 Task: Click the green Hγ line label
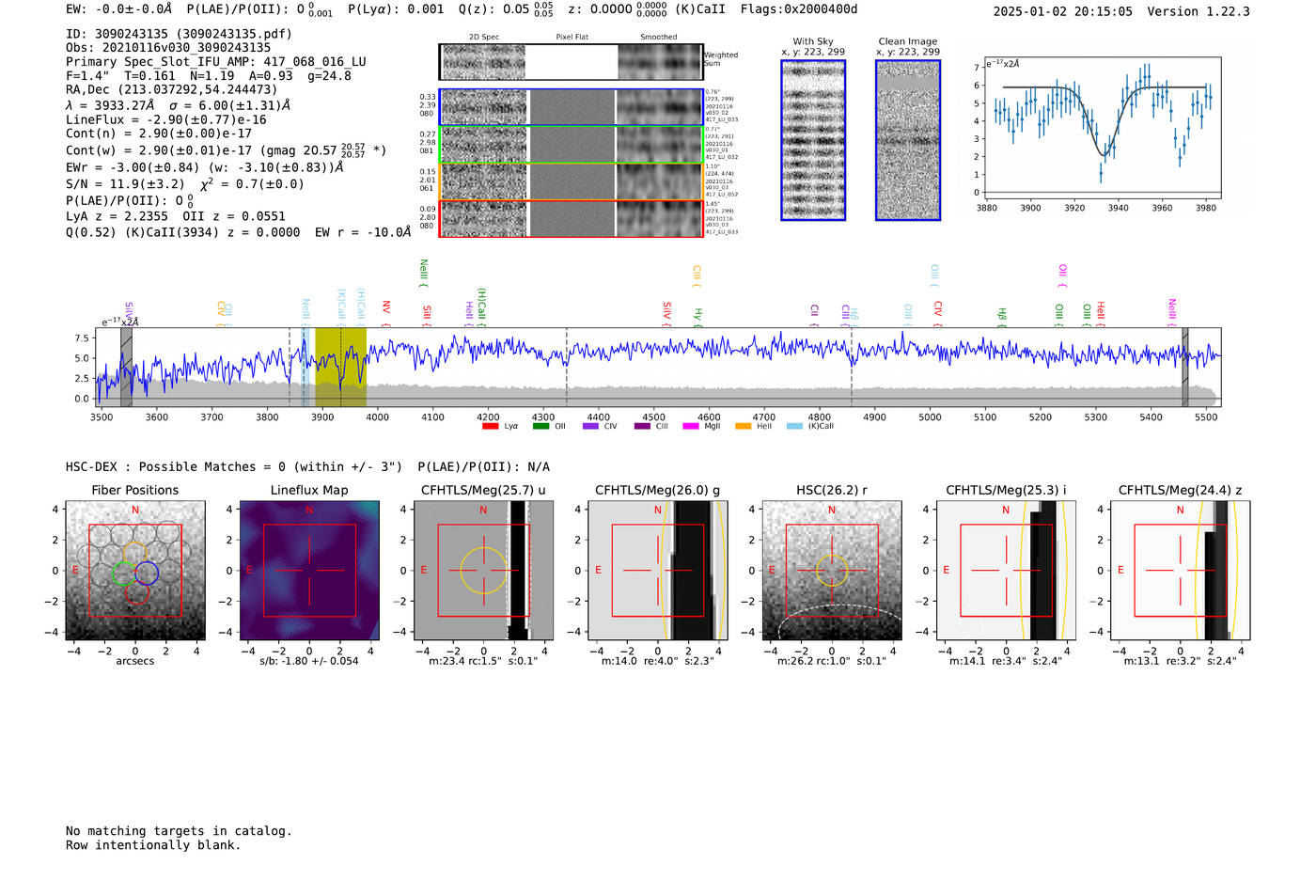(x=697, y=316)
